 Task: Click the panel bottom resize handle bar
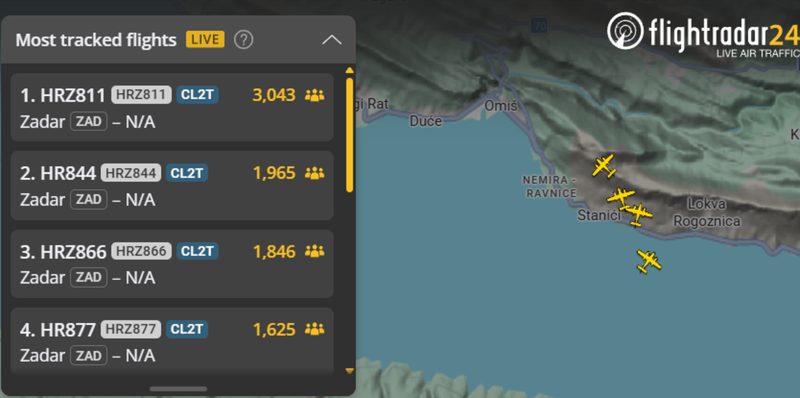[178, 389]
